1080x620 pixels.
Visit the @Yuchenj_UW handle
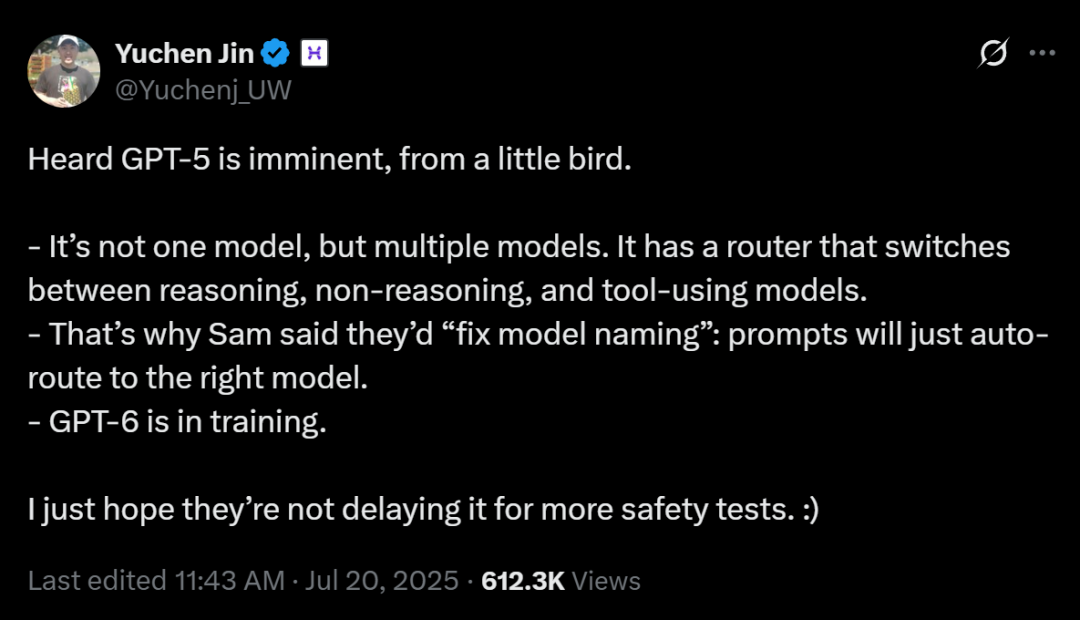click(x=203, y=90)
